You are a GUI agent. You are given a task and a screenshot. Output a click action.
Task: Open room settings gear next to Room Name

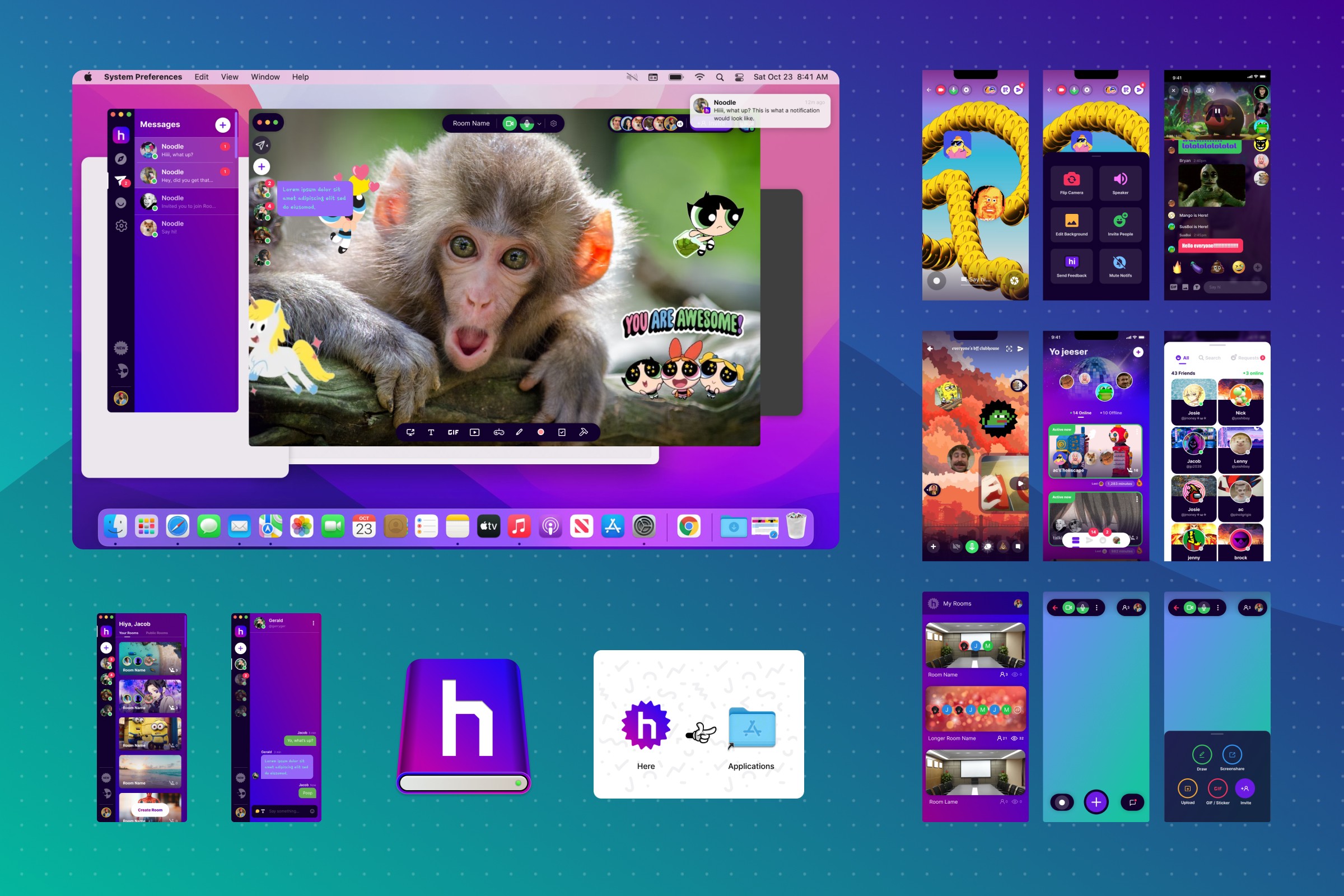point(553,123)
